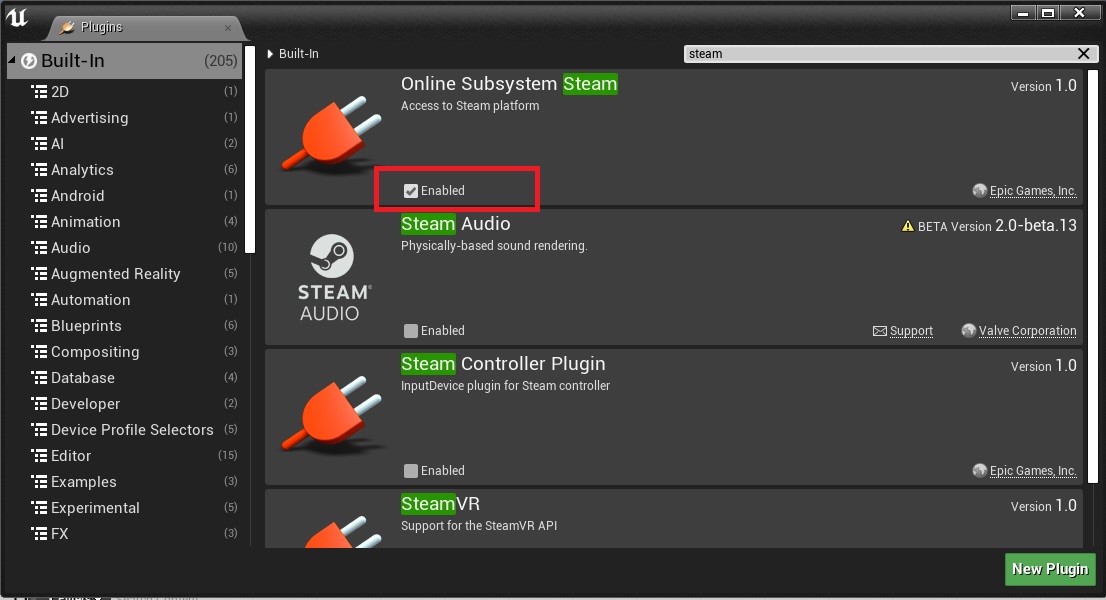The height and width of the screenshot is (600, 1106).
Task: Click the category list vertical scrollbar
Action: 250,150
